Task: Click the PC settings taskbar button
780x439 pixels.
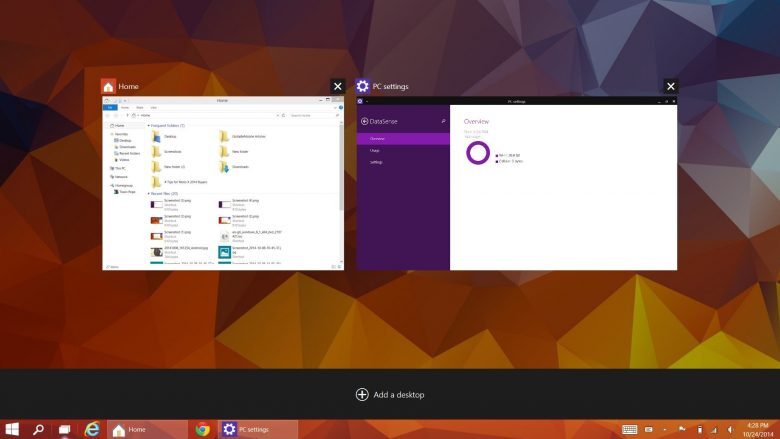Action: click(257, 429)
